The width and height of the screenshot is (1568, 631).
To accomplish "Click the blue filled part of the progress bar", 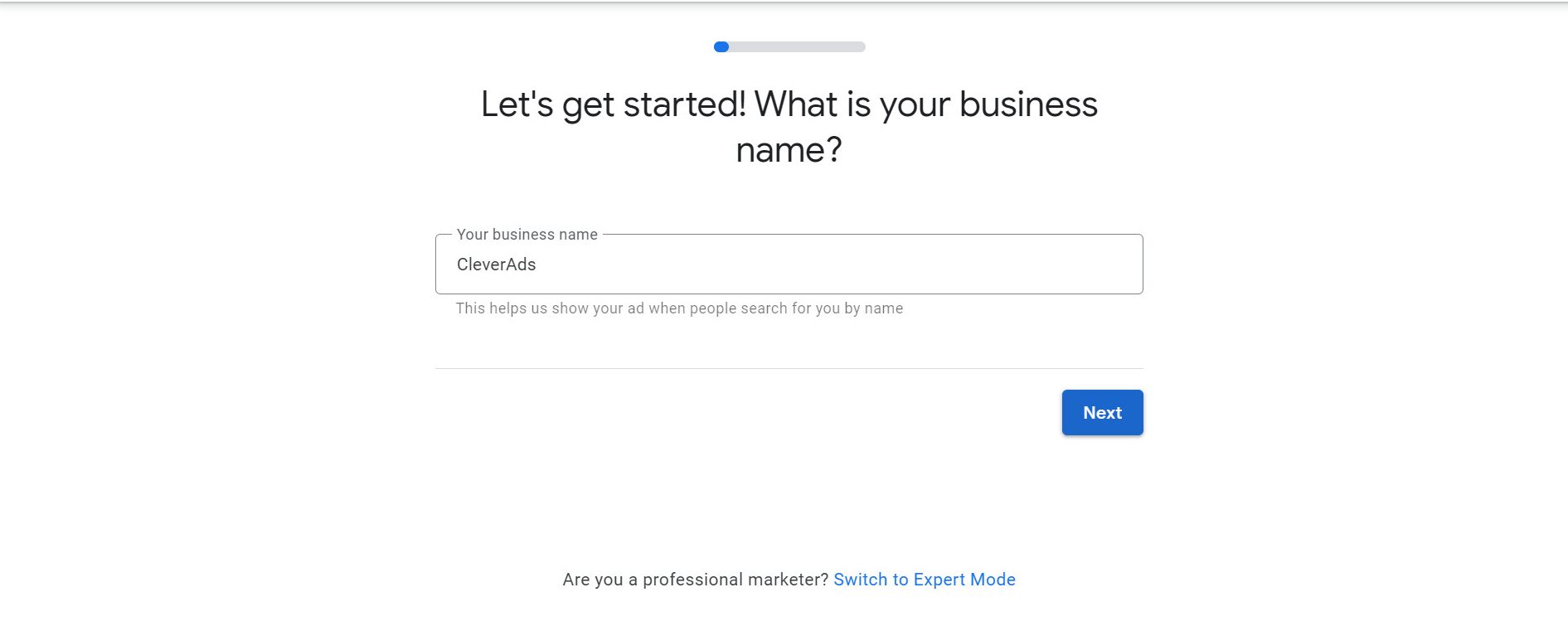I will [x=721, y=47].
